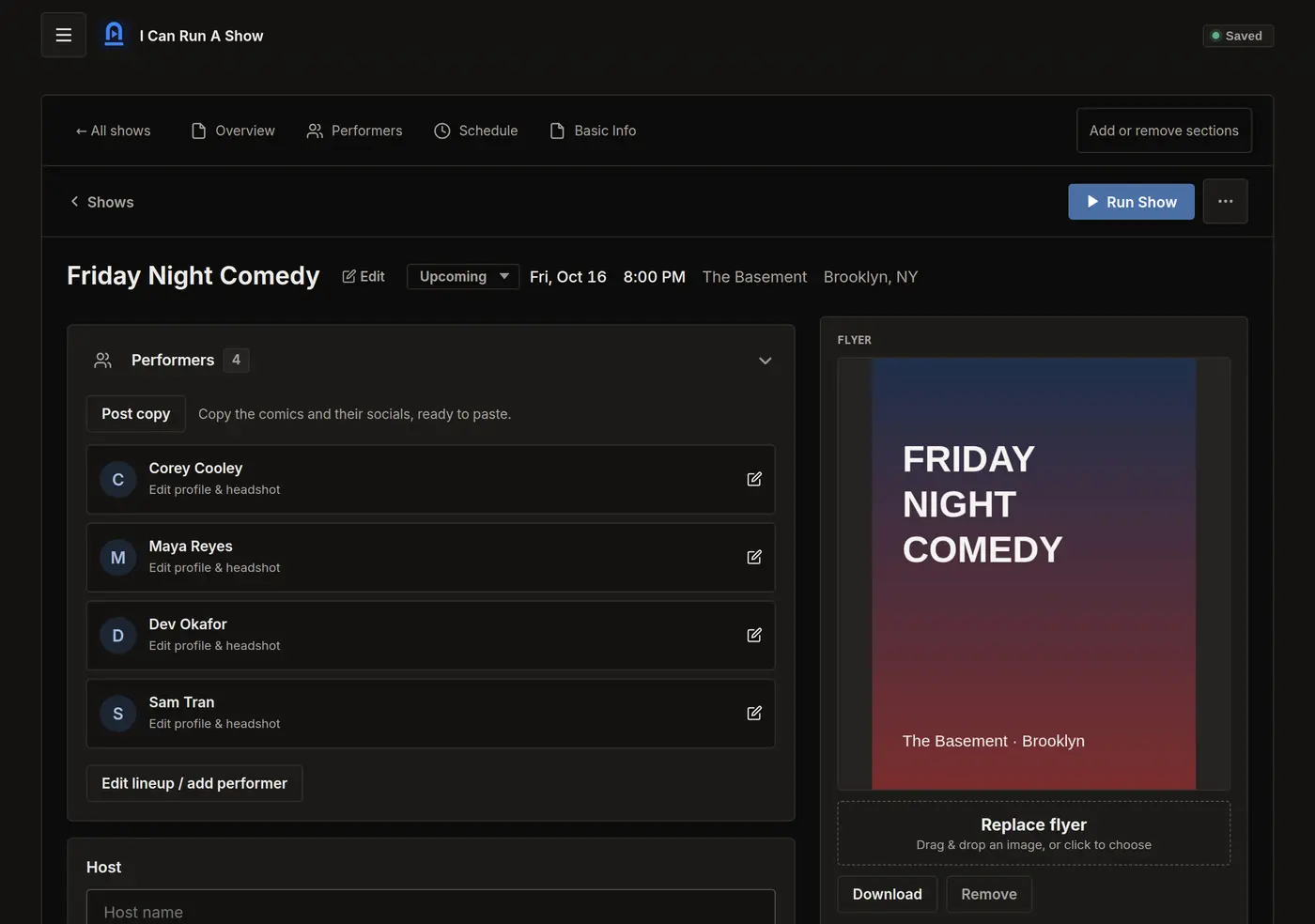Click Maya Reyes's avatar M
The image size is (1315, 924).
pyautogui.click(x=118, y=558)
